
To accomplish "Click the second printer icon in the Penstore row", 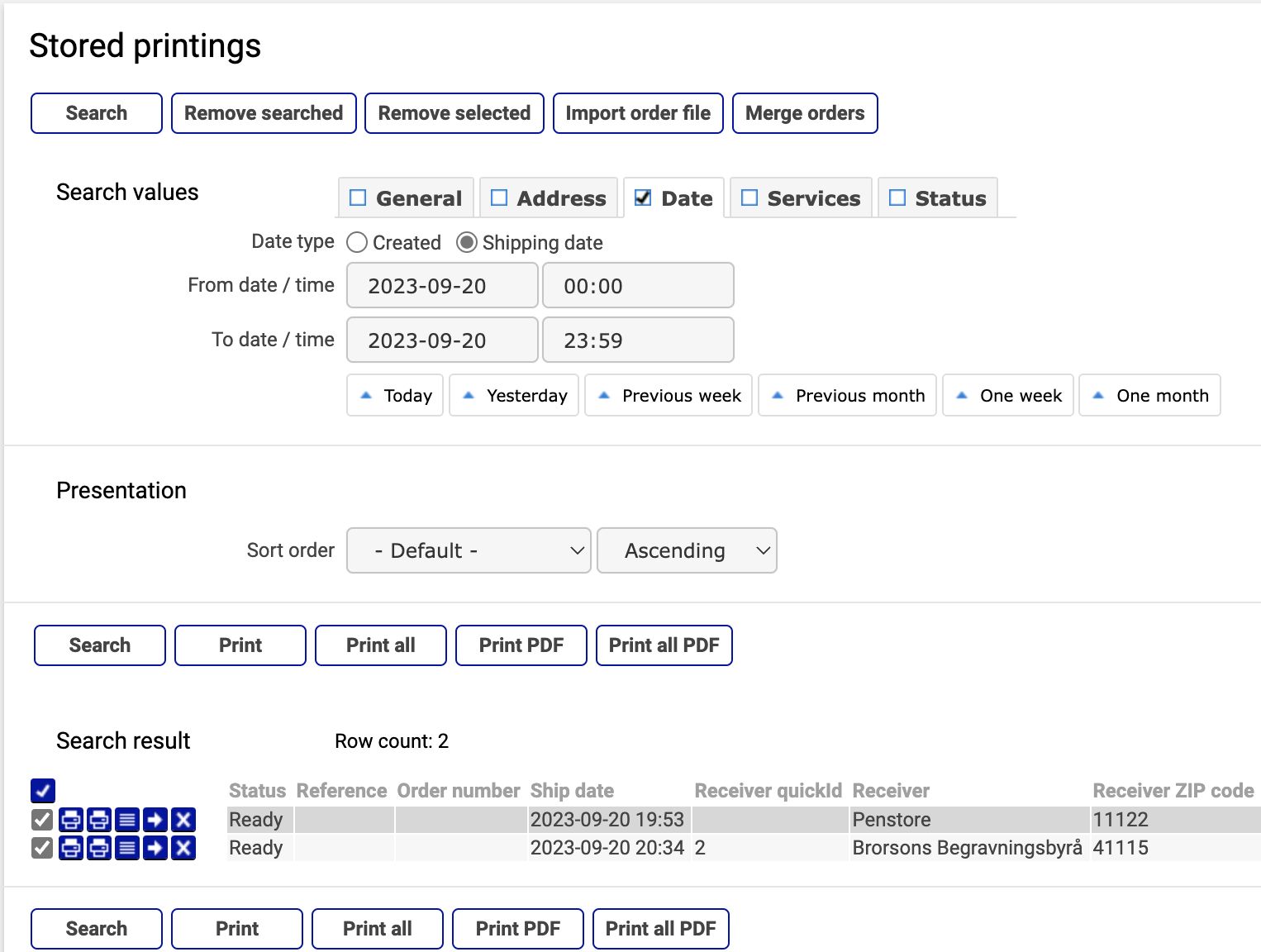I will tap(99, 820).
